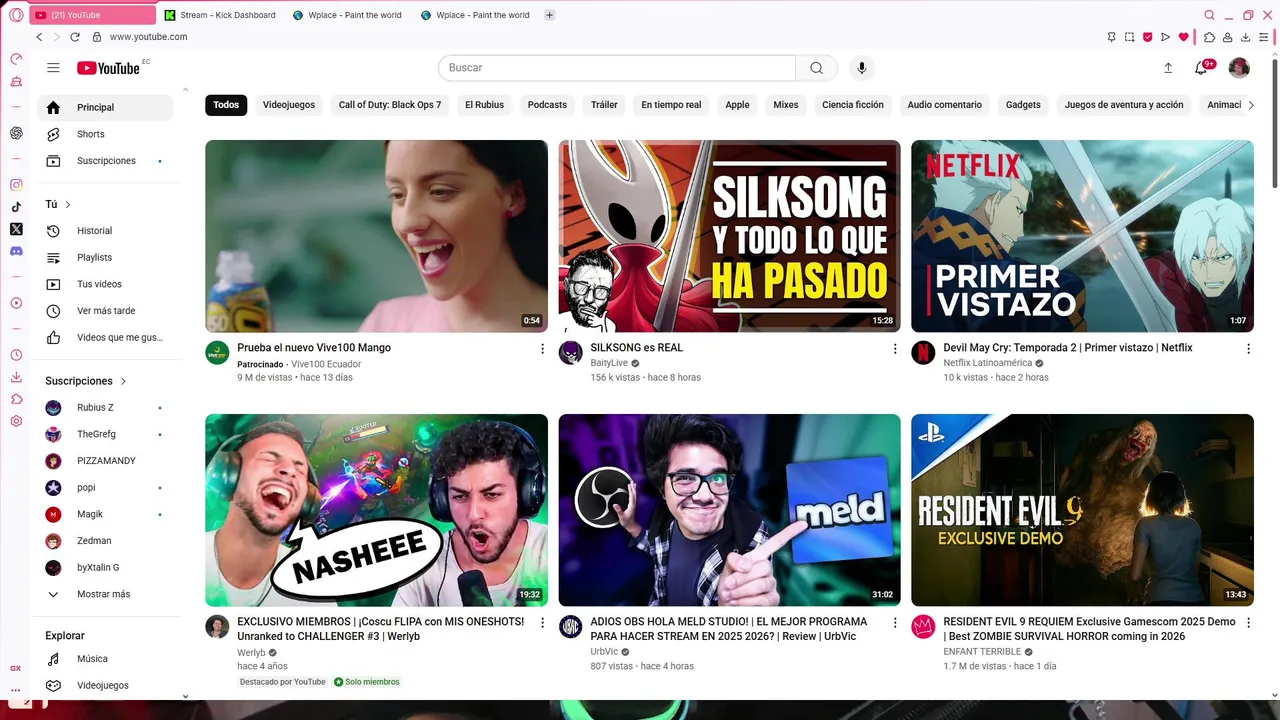Open GX Control speedometer in sidebar
The width and height of the screenshot is (1280, 720).
(16, 59)
